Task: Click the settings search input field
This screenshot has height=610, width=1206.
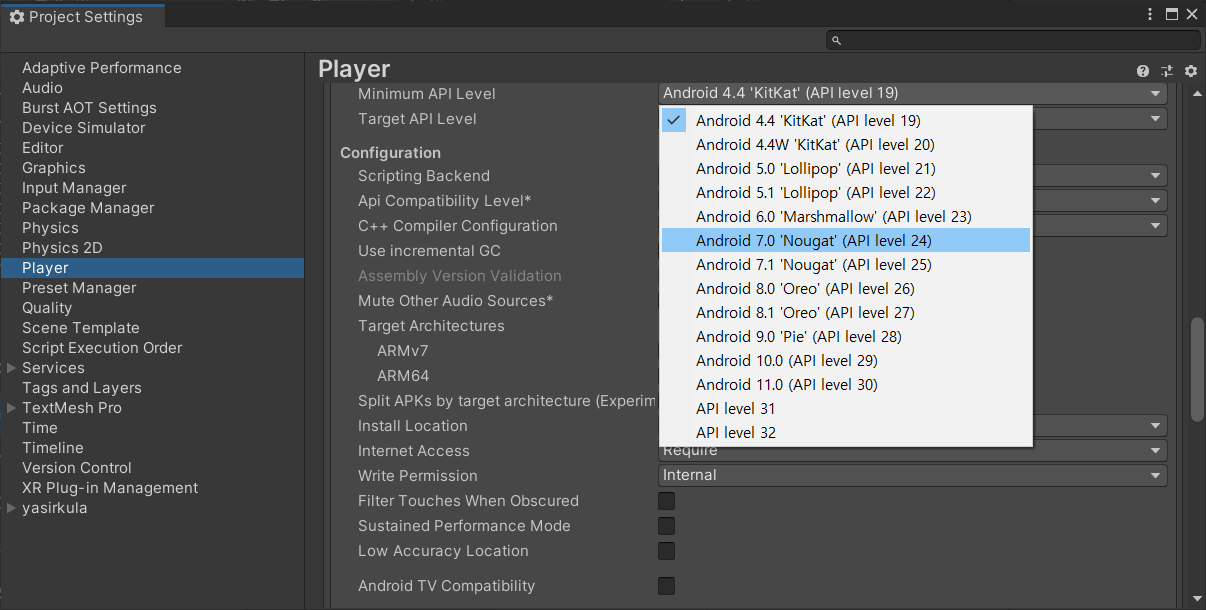Action: [1013, 40]
